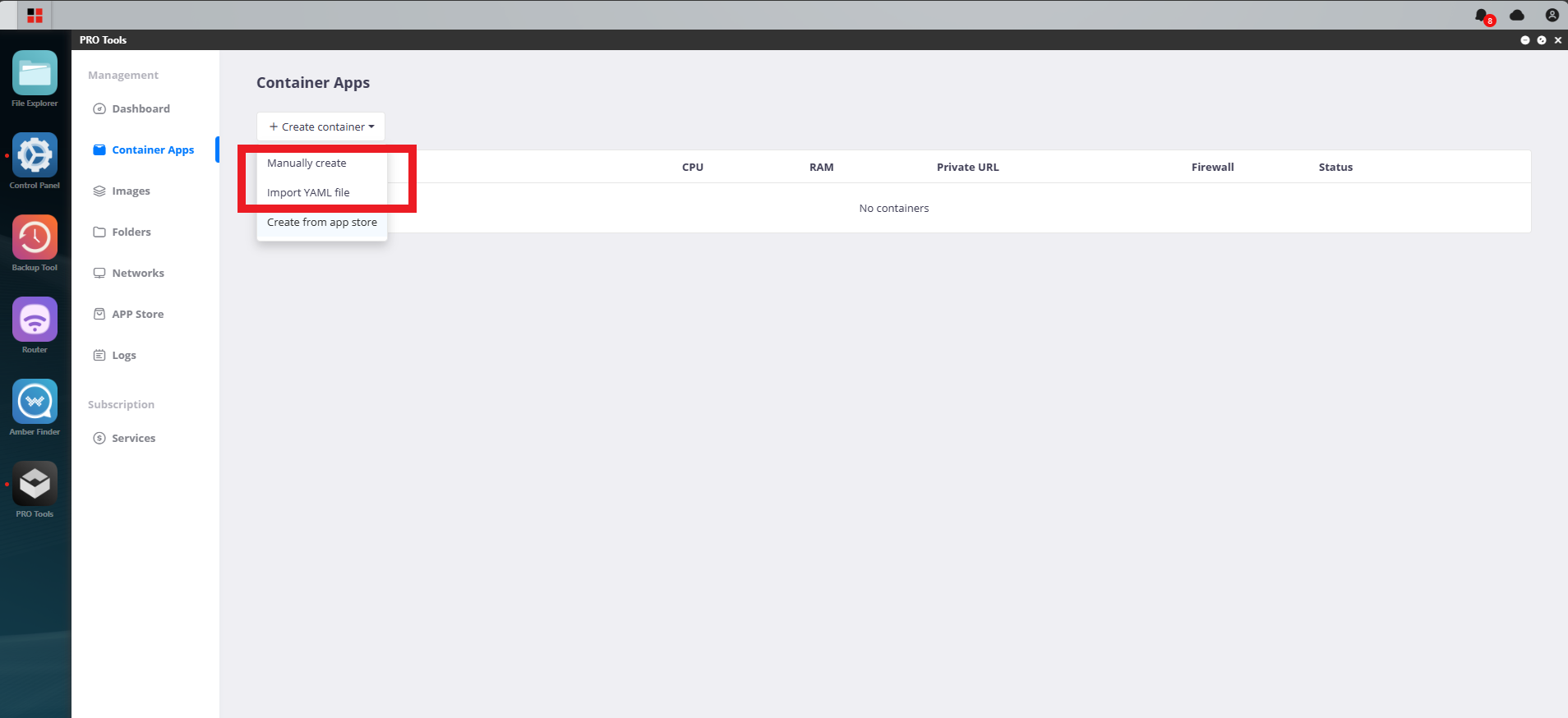Open the Images section
The height and width of the screenshot is (718, 1568).
[122, 191]
